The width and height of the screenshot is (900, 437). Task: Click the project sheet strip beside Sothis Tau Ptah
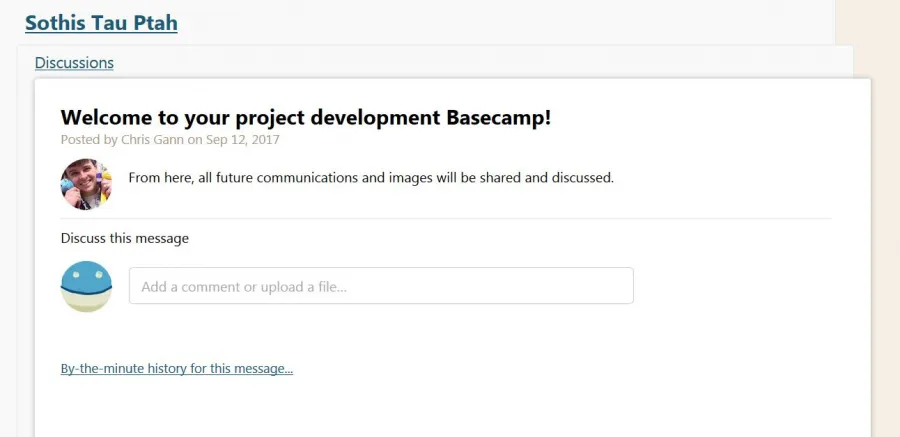[500, 22]
